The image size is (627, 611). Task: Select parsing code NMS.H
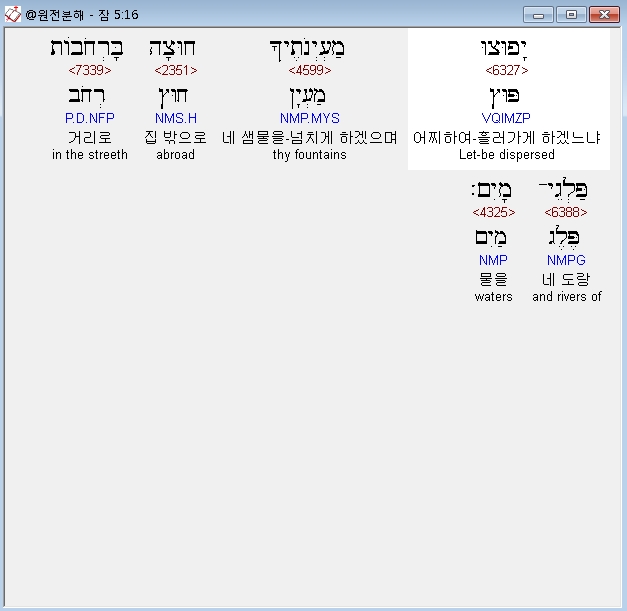point(176,118)
